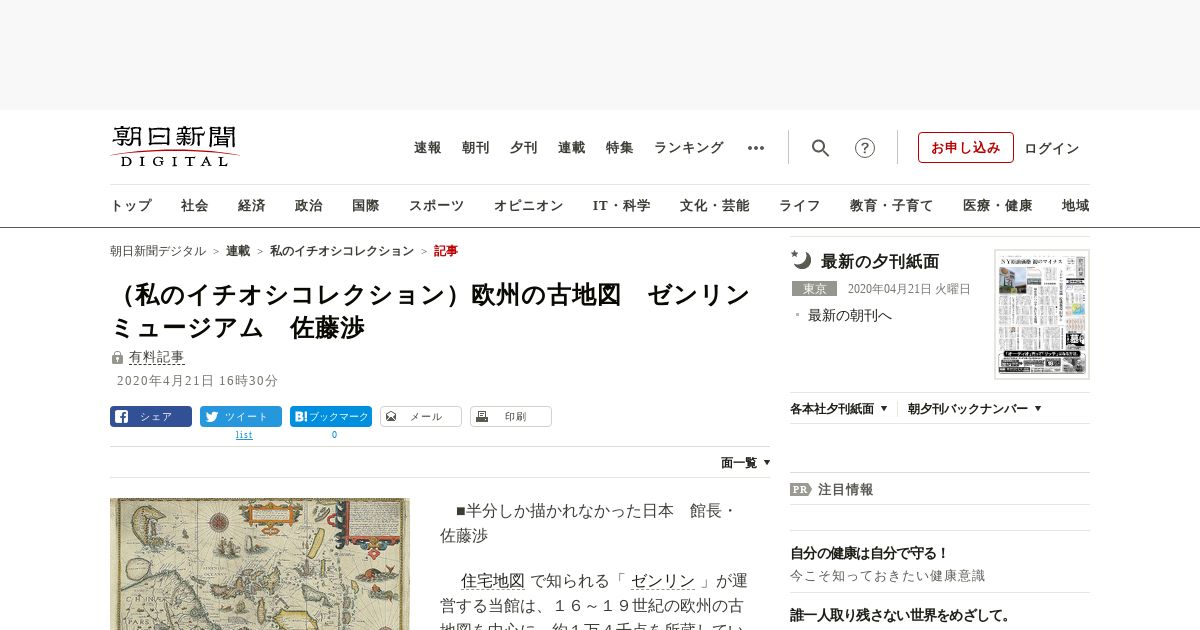The image size is (1200, 630).
Task: Open the 連載 header menu
Action: (x=572, y=148)
